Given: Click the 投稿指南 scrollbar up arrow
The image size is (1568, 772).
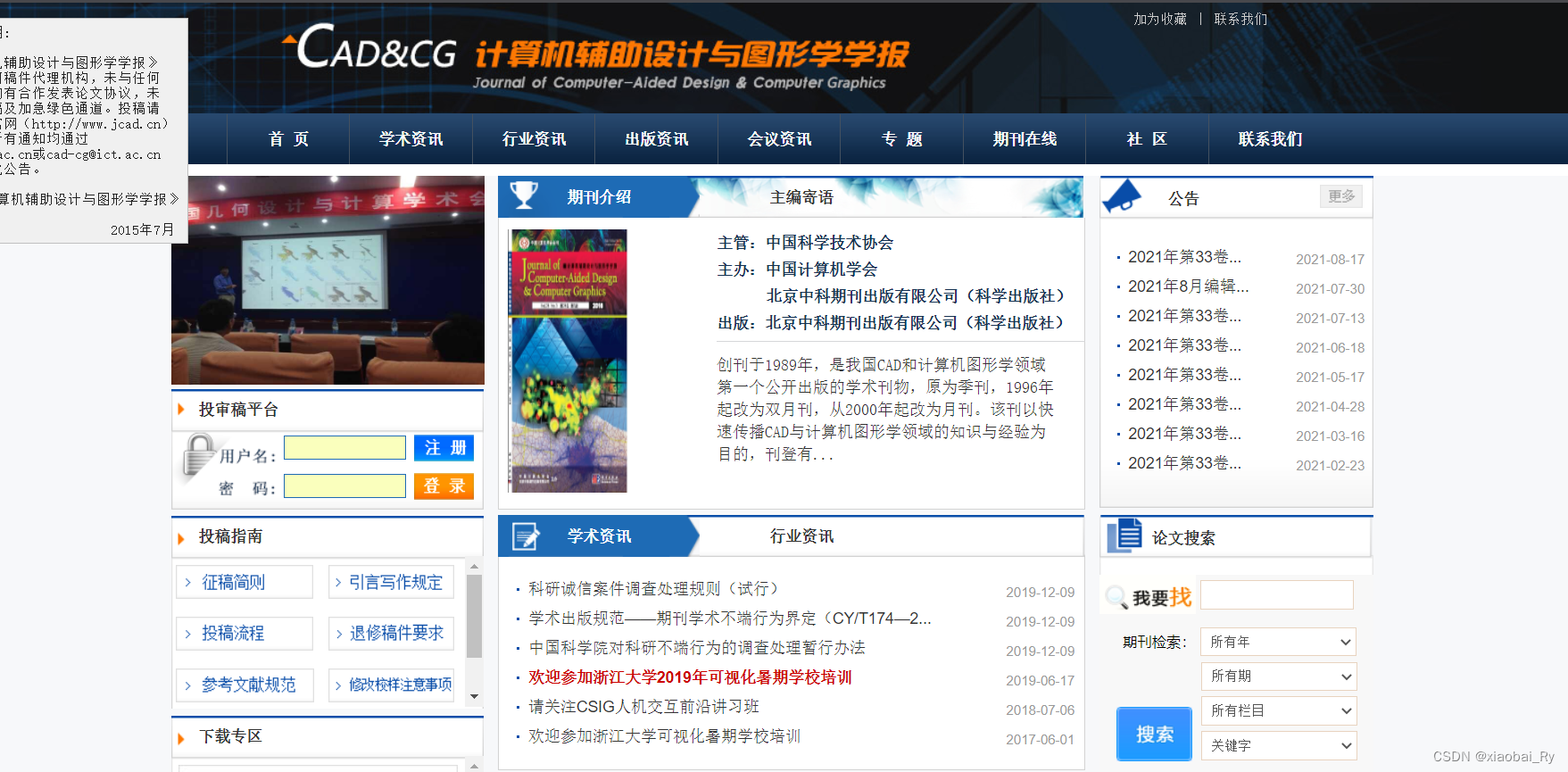Looking at the screenshot, I should pyautogui.click(x=474, y=566).
